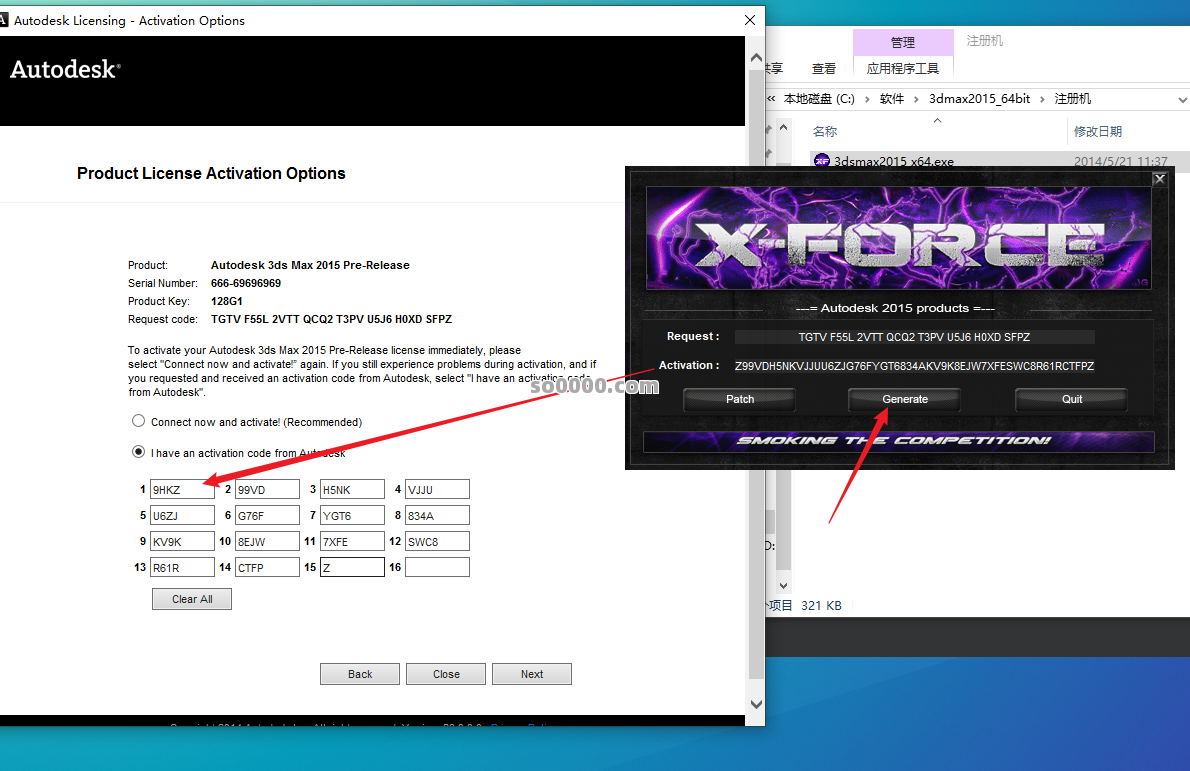Select I have an activation code option
The height and width of the screenshot is (771, 1190).
click(x=139, y=452)
